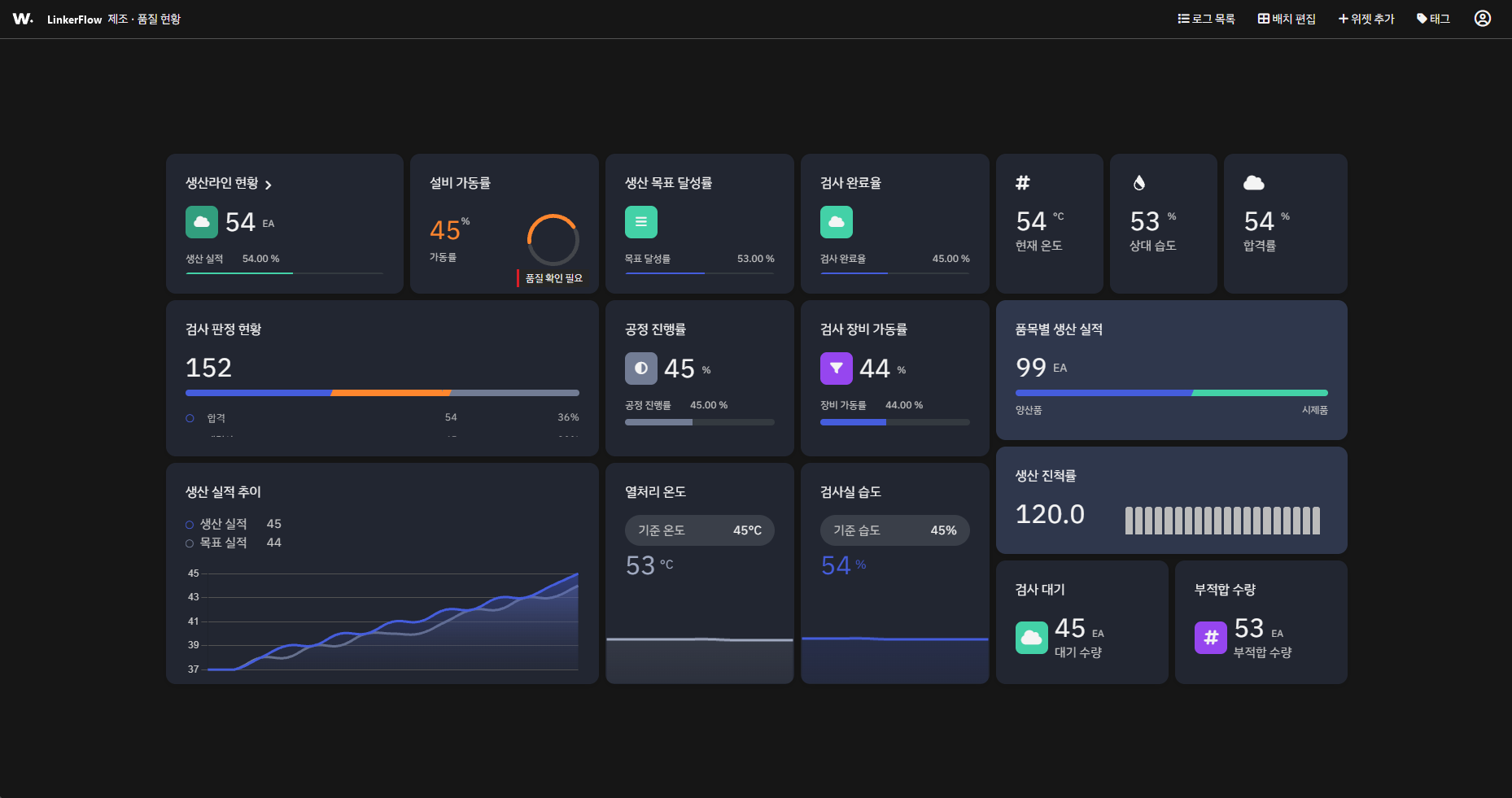This screenshot has height=798, width=1512.
Task: Toggle the 생산 실적 legend marker
Action: pyautogui.click(x=190, y=525)
